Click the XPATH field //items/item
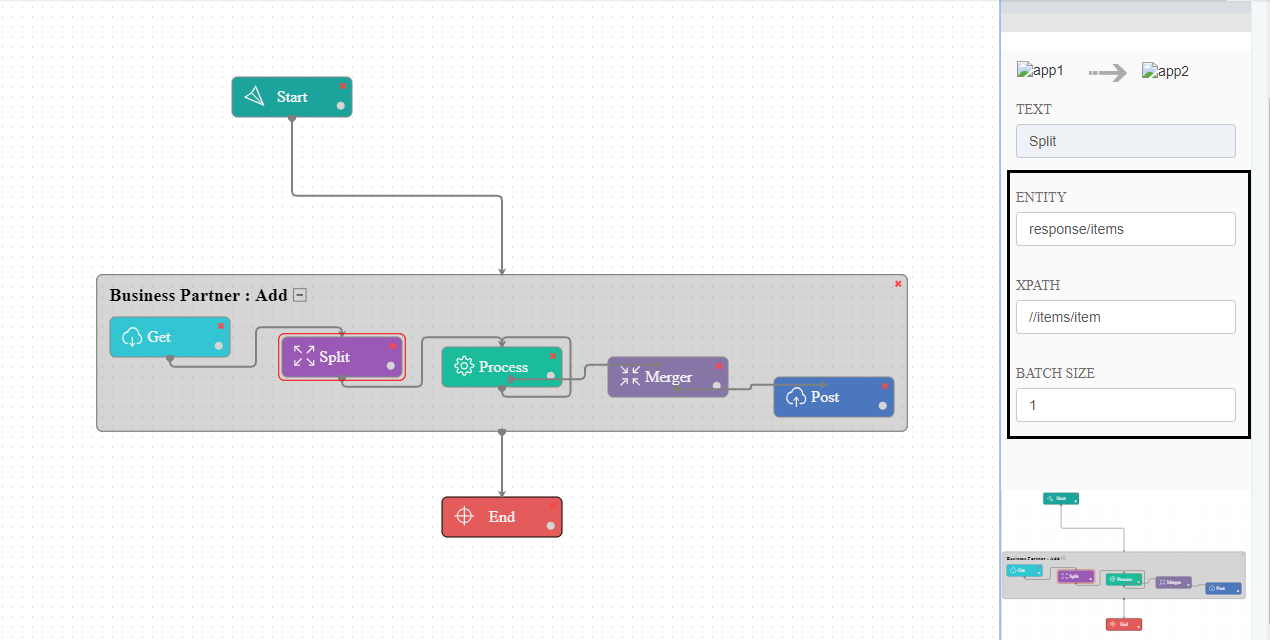The image size is (1270, 640). [x=1125, y=317]
